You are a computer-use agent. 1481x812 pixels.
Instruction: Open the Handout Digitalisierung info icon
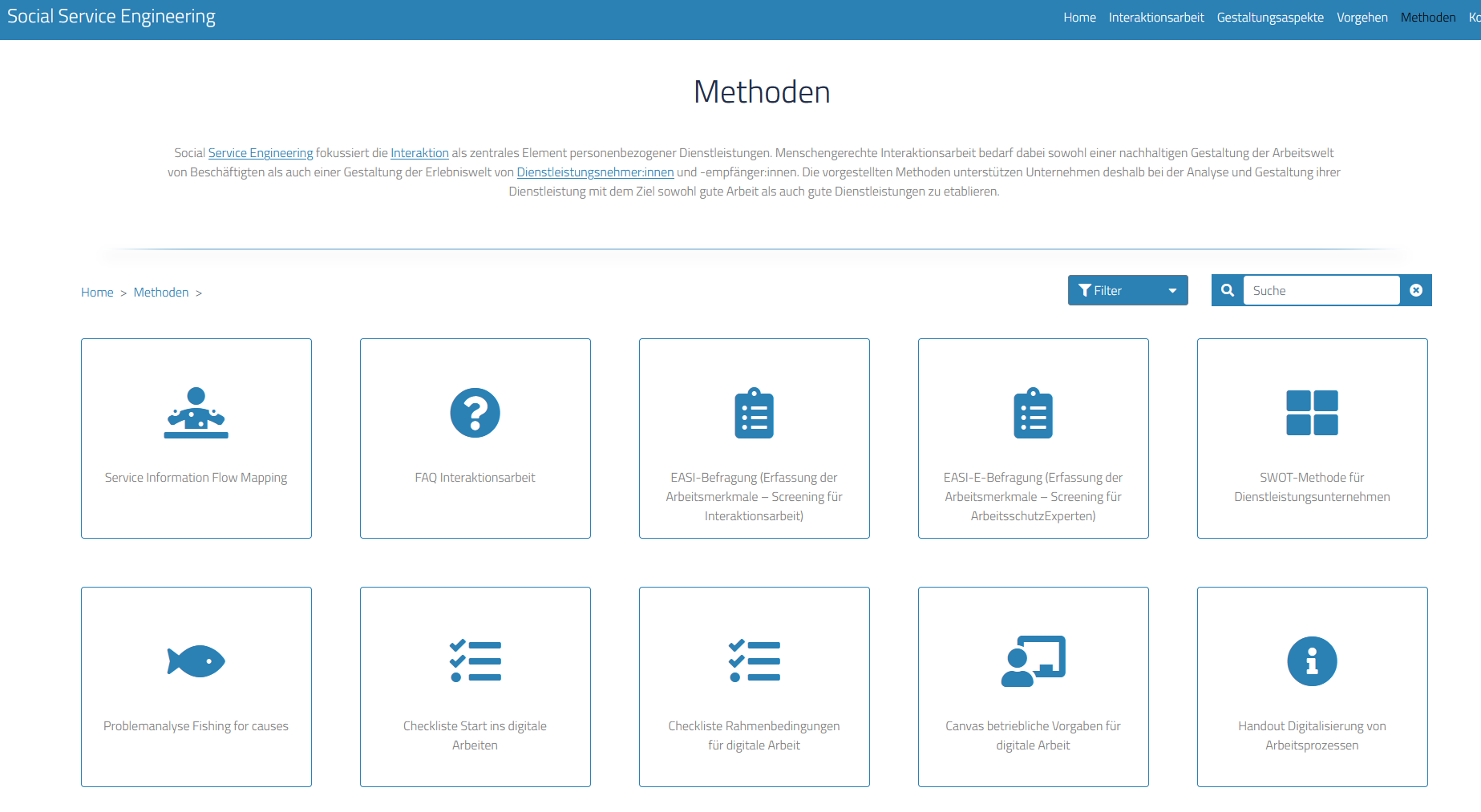[x=1312, y=661]
